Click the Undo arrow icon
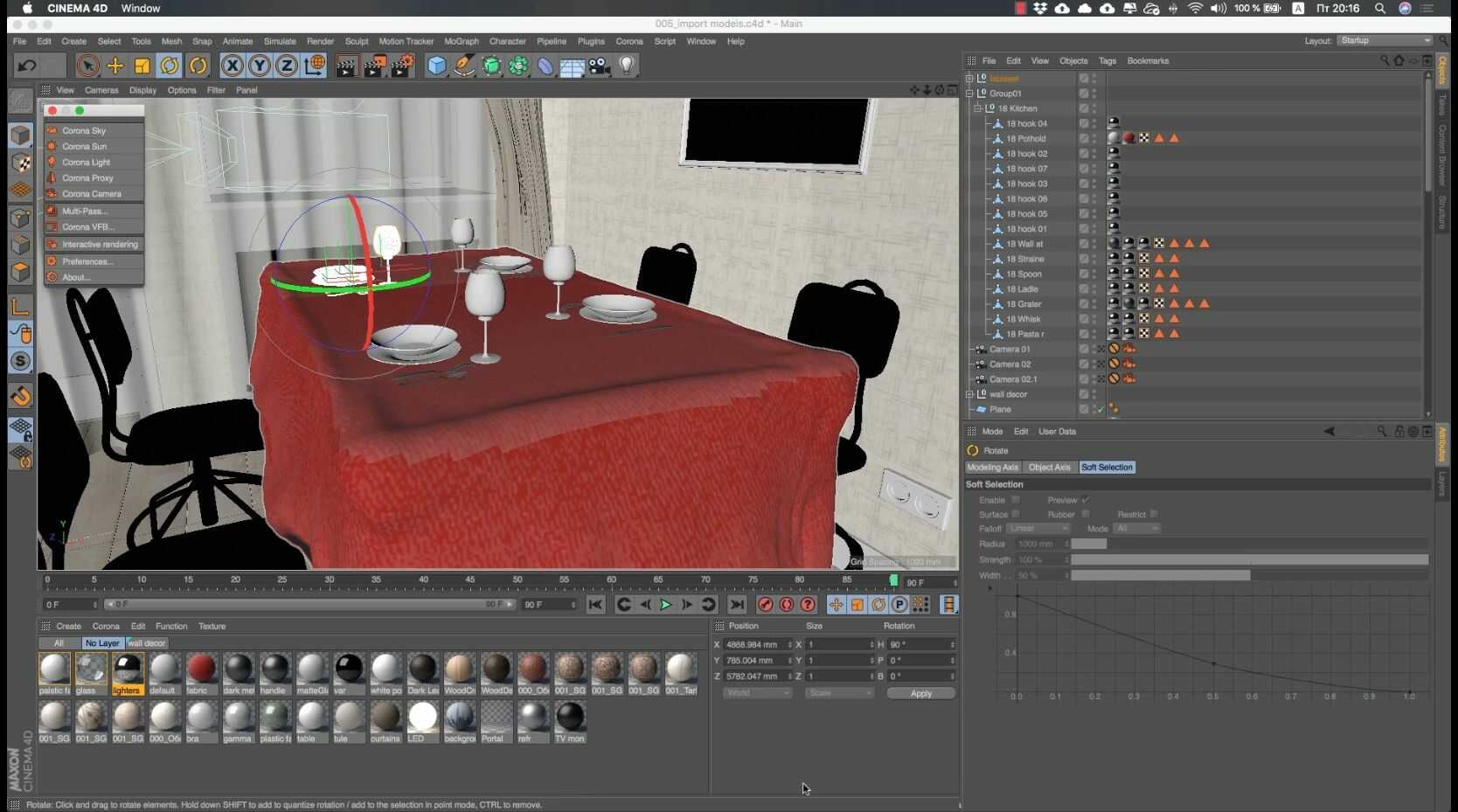Image resolution: width=1458 pixels, height=812 pixels. click(27, 66)
